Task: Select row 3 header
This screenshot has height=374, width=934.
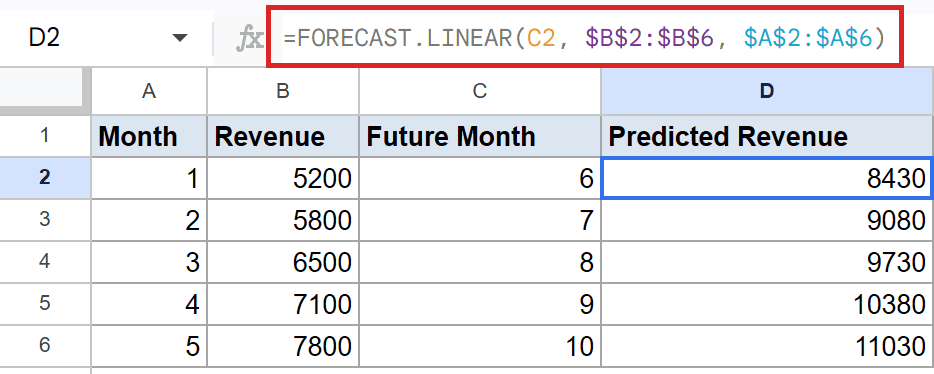Action: point(45,219)
